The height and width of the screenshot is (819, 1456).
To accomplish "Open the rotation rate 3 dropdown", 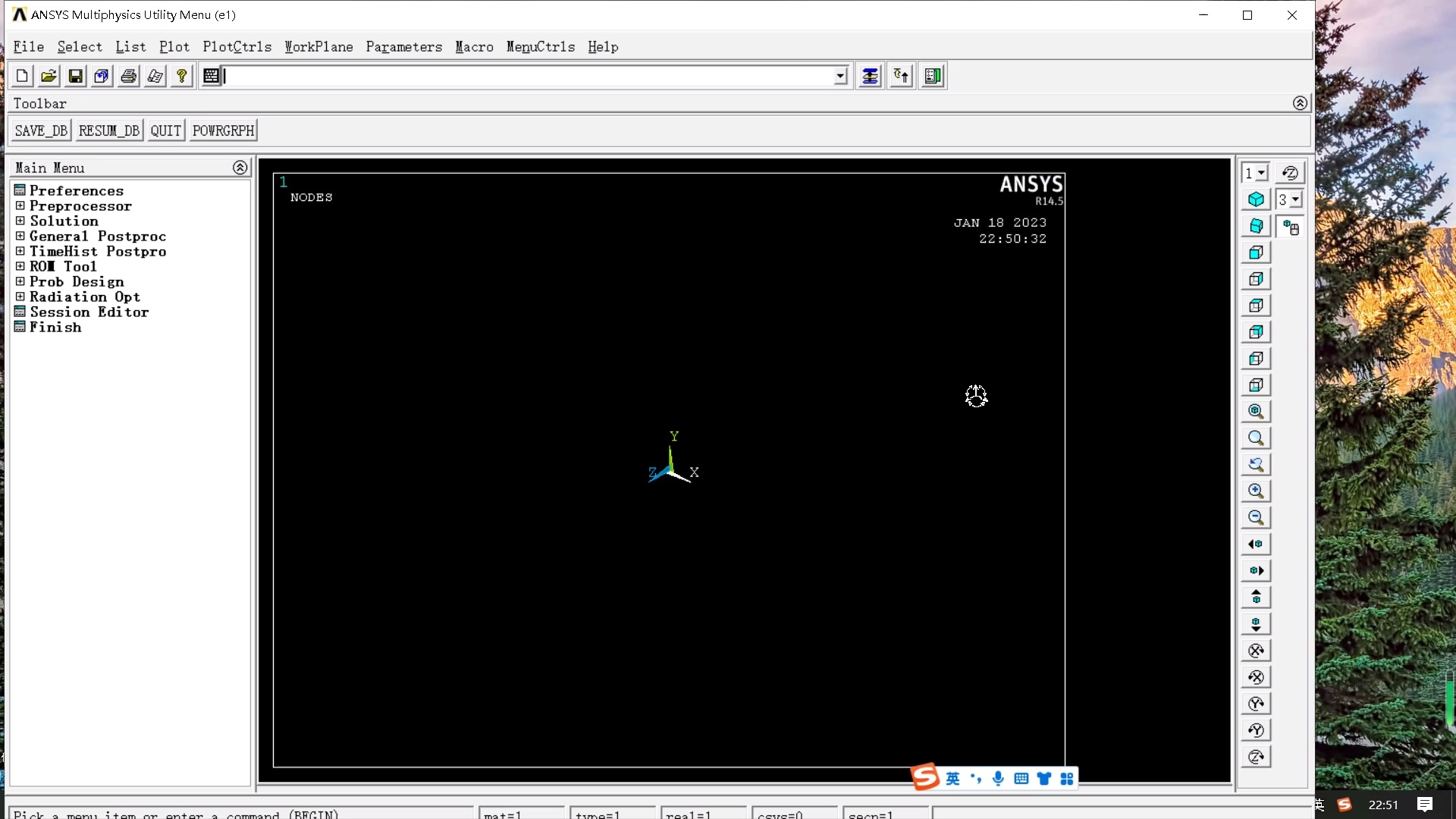I will pos(1296,199).
